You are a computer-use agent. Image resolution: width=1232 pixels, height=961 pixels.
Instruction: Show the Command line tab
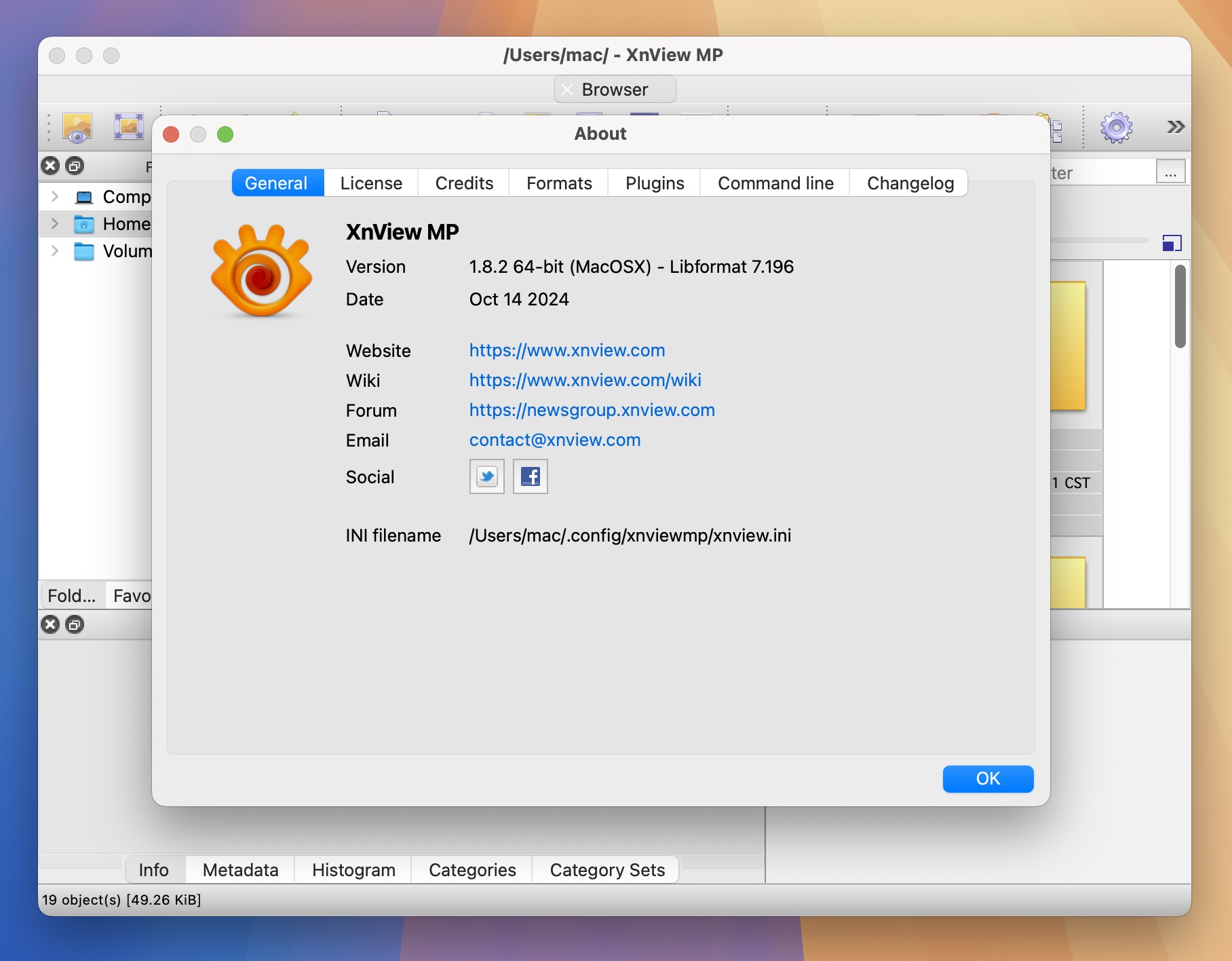pos(775,183)
